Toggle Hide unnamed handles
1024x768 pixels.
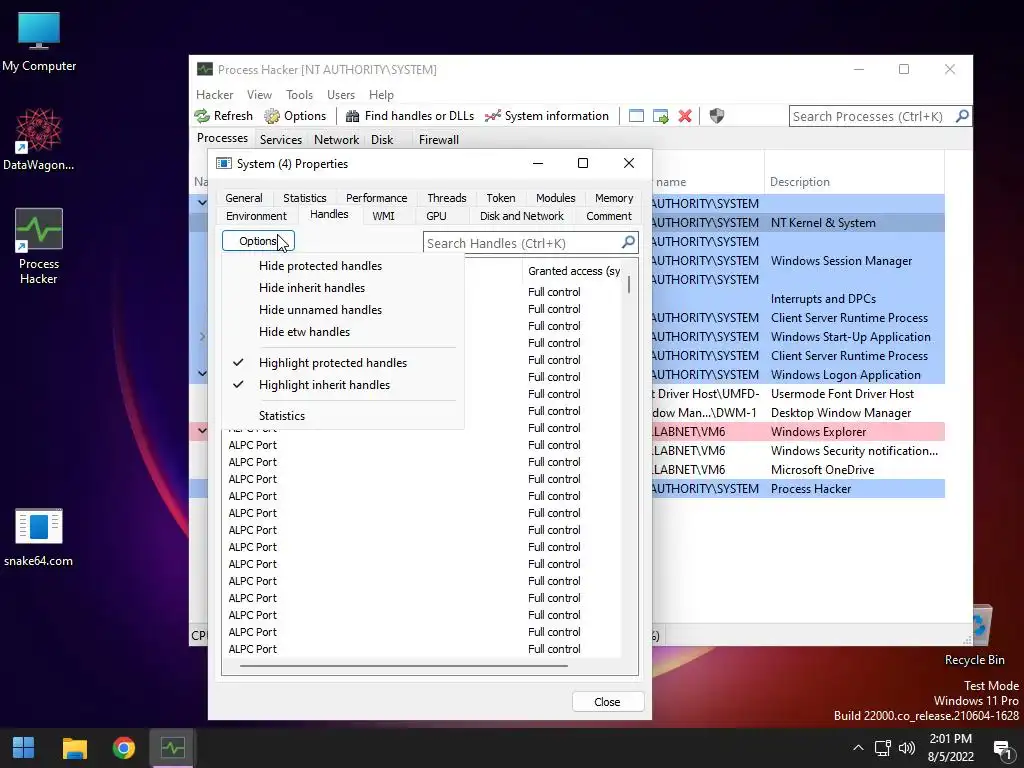tap(343, 310)
